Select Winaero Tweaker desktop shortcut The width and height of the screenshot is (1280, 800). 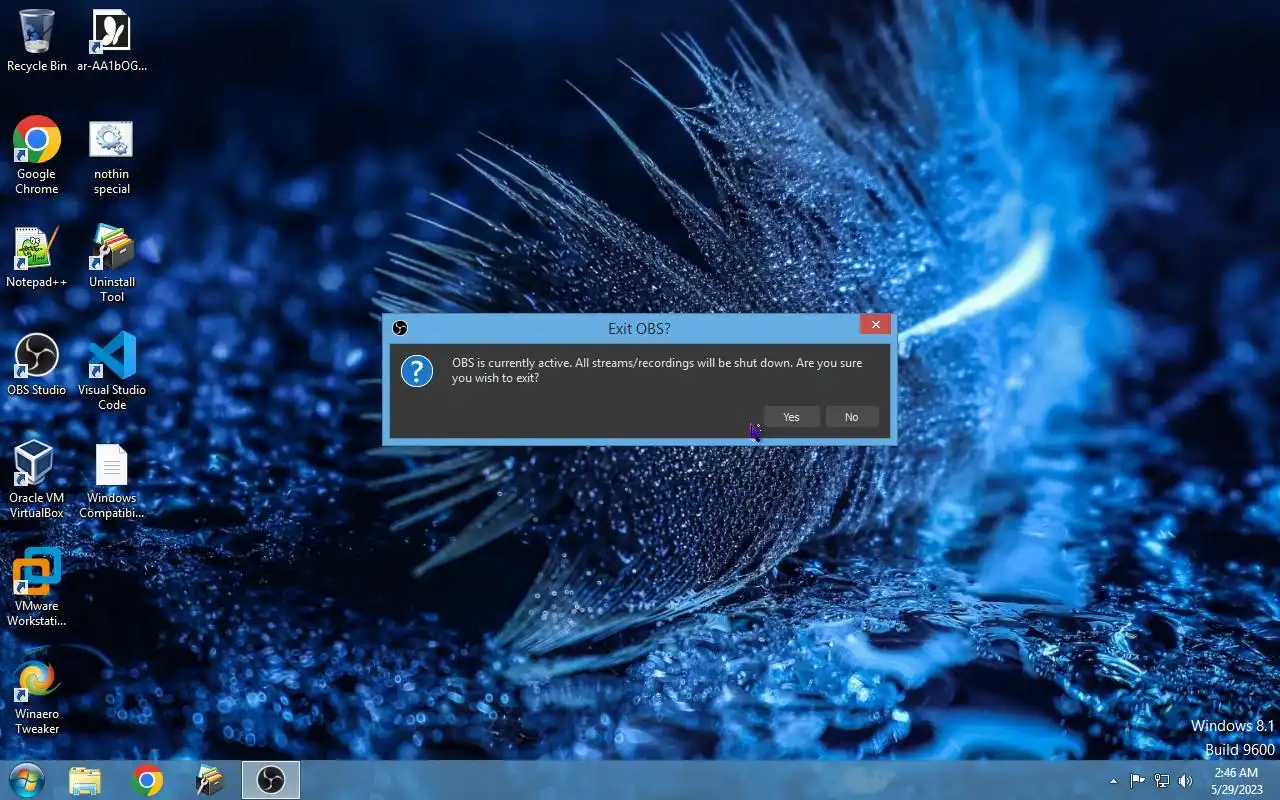(x=37, y=697)
